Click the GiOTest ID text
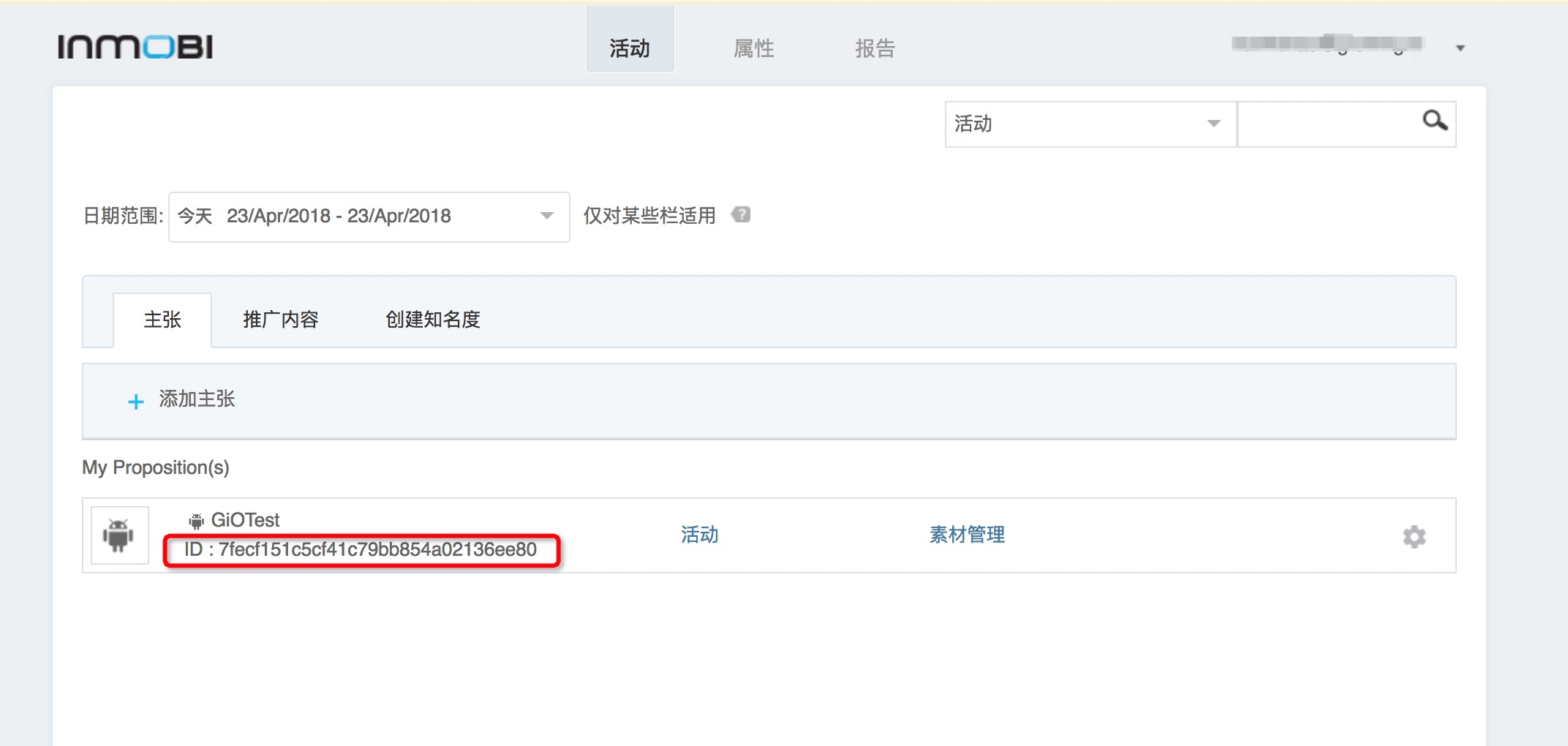This screenshot has height=746, width=1568. coord(361,550)
